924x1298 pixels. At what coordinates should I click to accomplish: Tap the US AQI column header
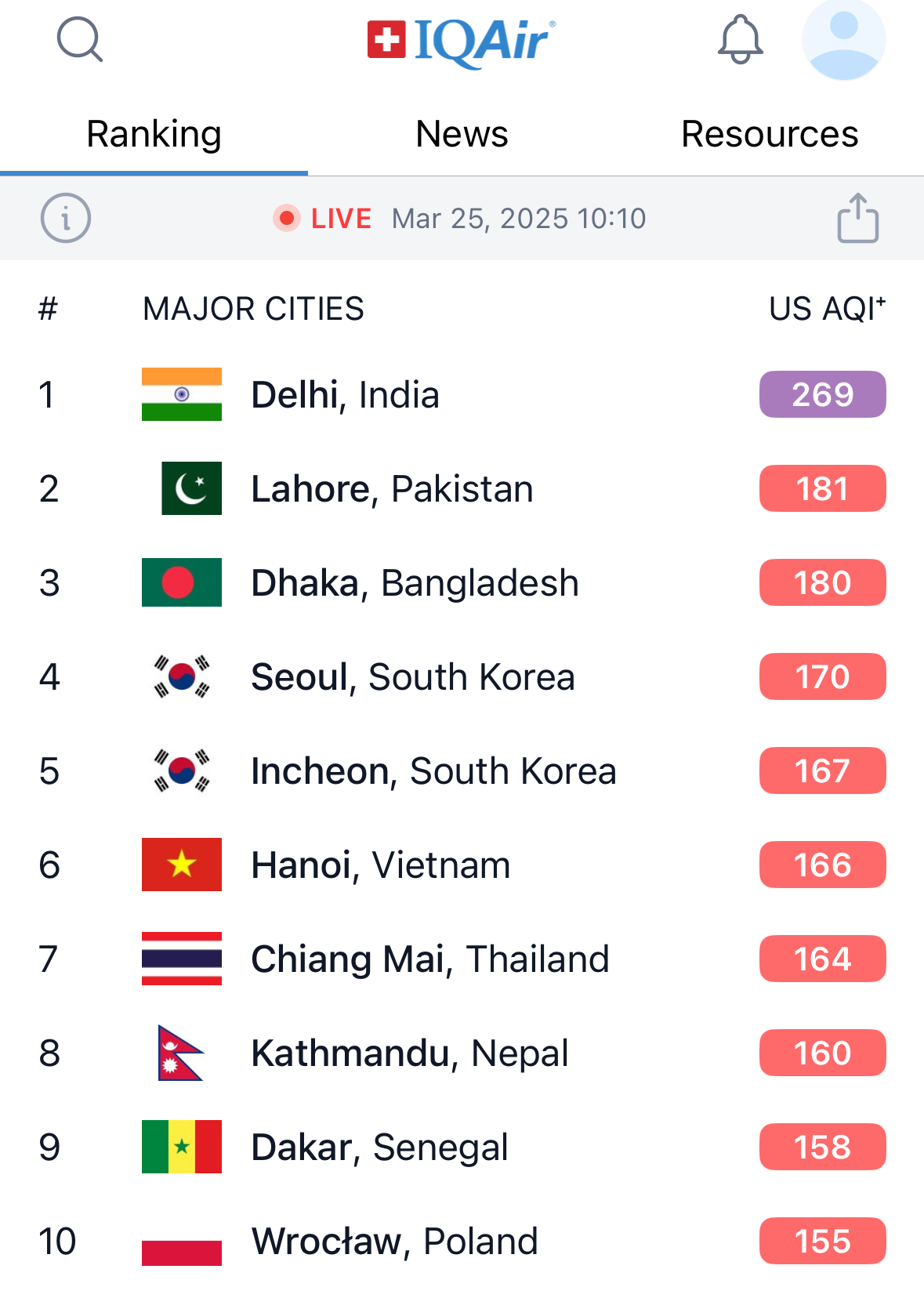click(x=827, y=309)
